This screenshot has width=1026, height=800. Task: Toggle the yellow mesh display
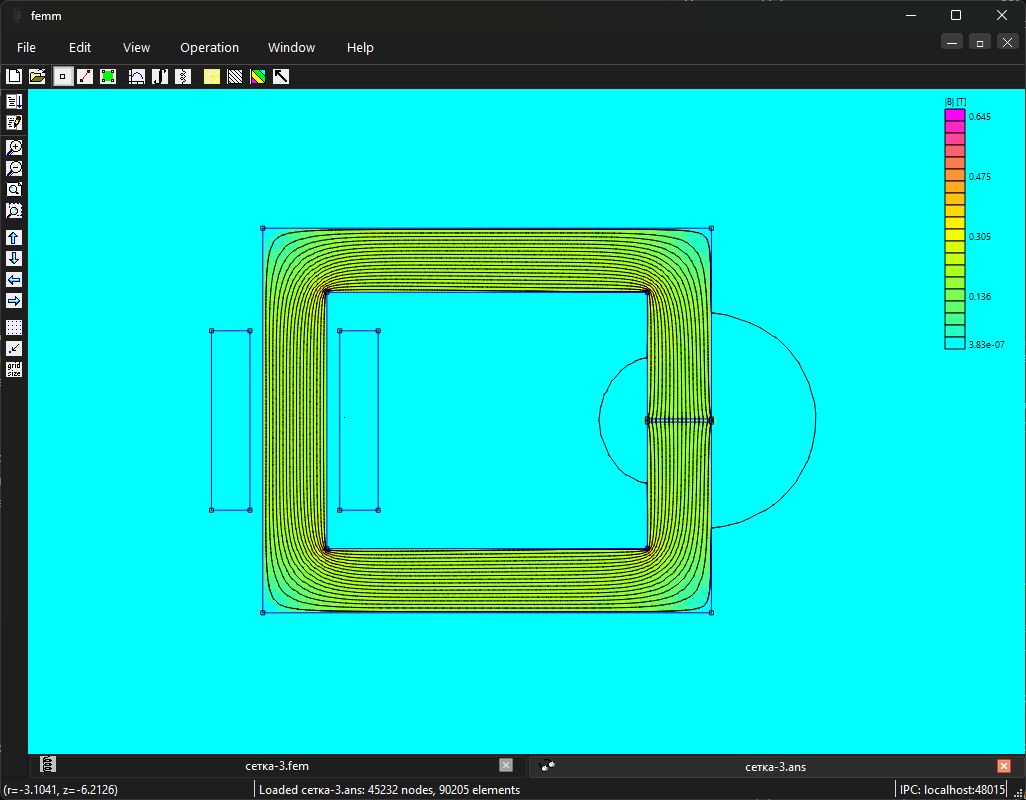[x=212, y=77]
